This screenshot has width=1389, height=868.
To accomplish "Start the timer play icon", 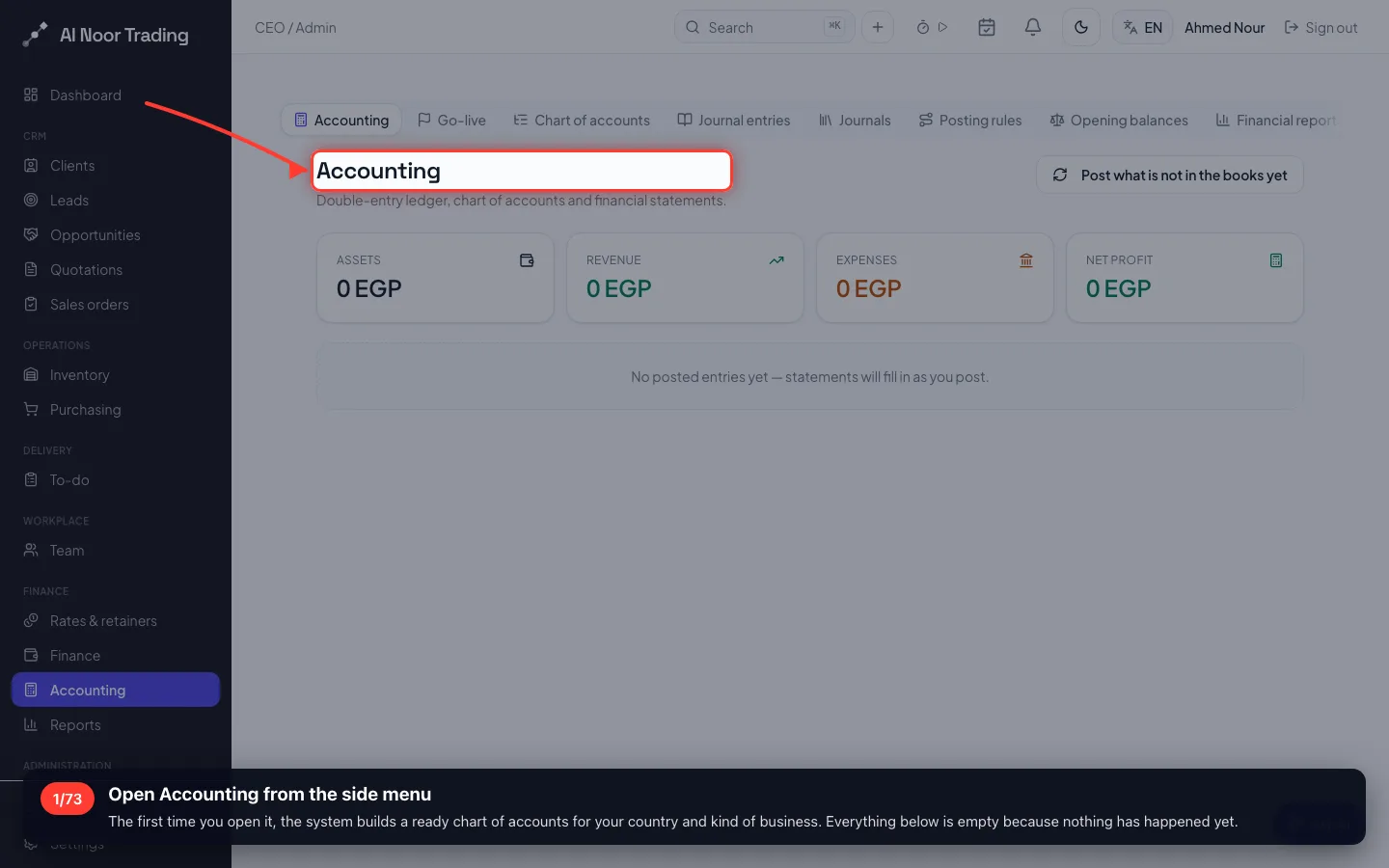I will coord(943,27).
